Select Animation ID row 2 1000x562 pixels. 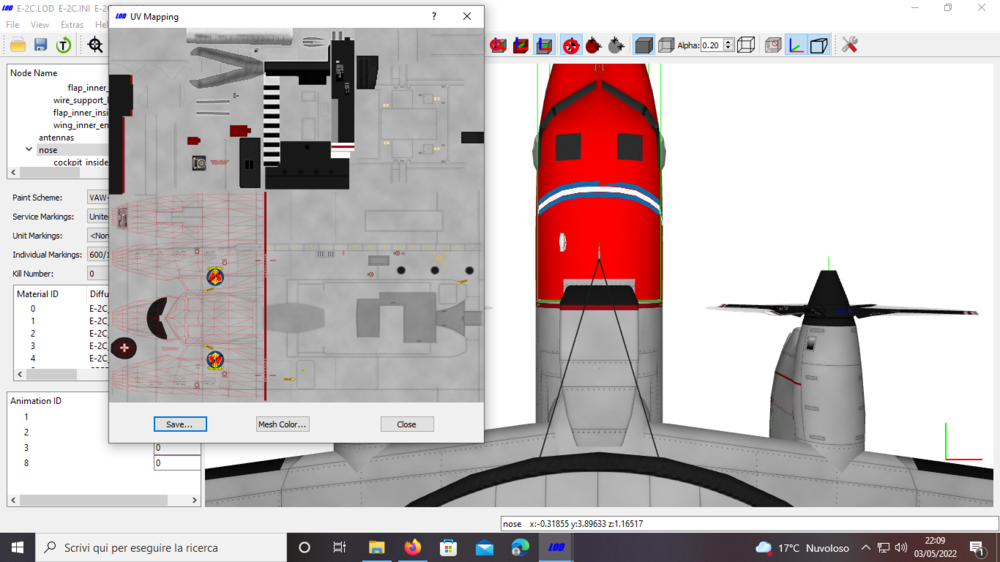26,433
